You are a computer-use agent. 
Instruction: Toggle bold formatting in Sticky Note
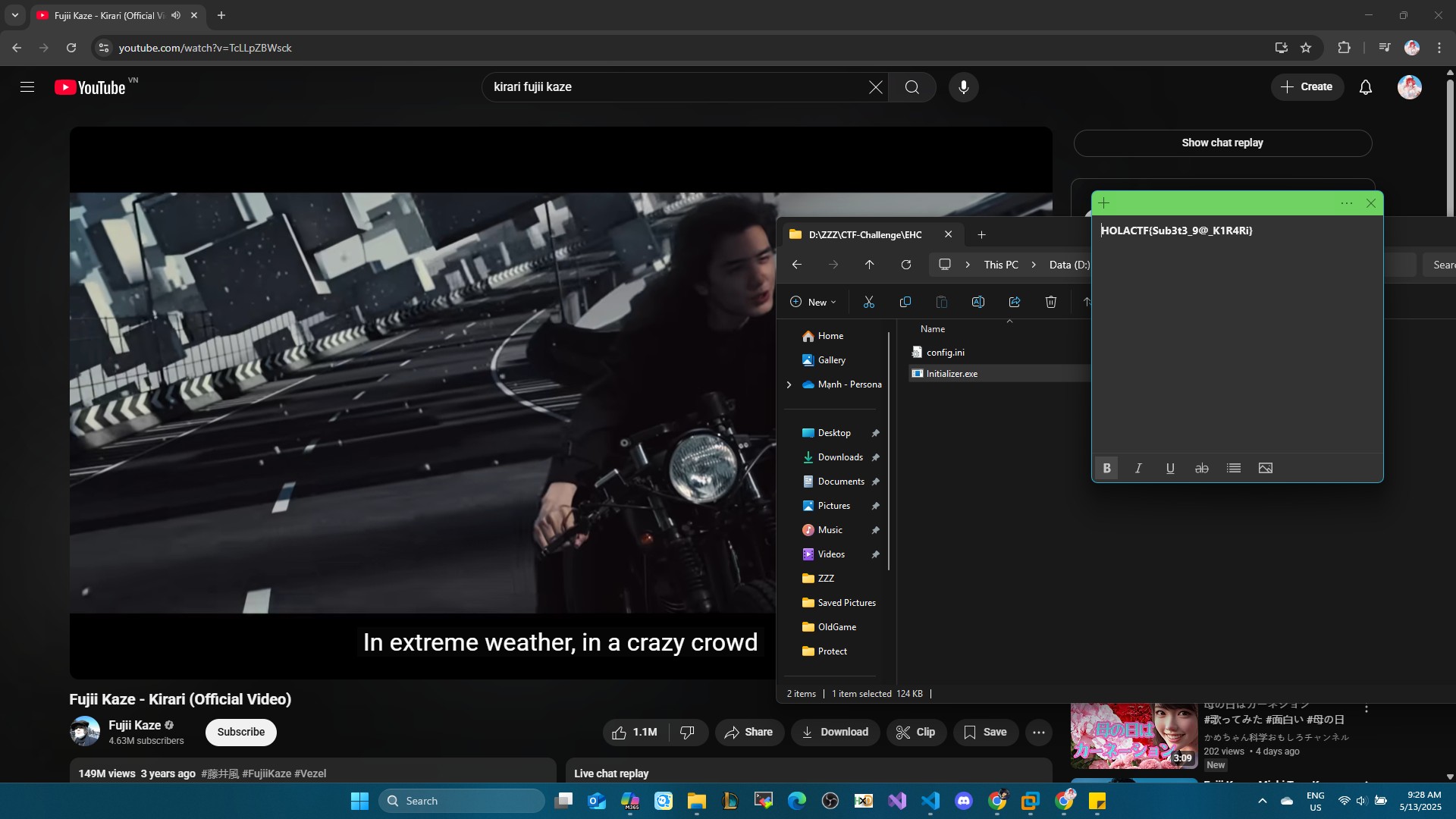click(x=1106, y=468)
